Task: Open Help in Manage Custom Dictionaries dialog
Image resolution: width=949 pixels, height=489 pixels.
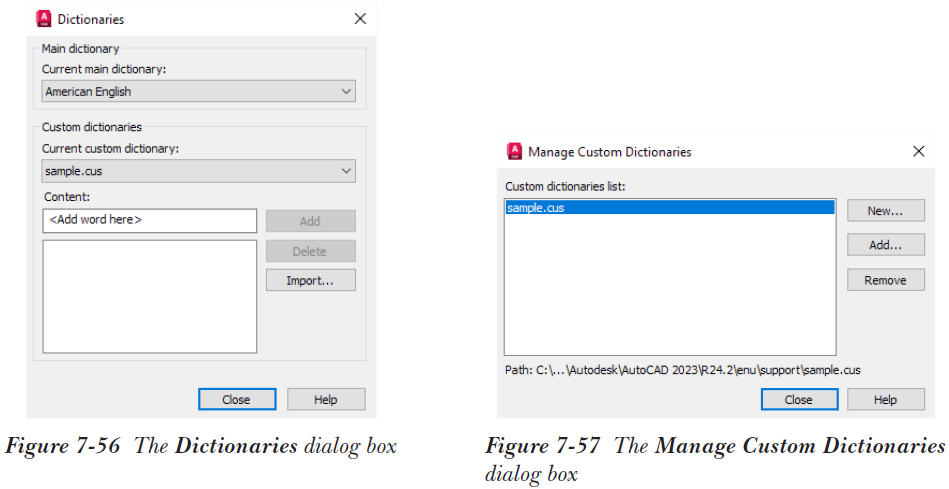Action: pos(885,399)
